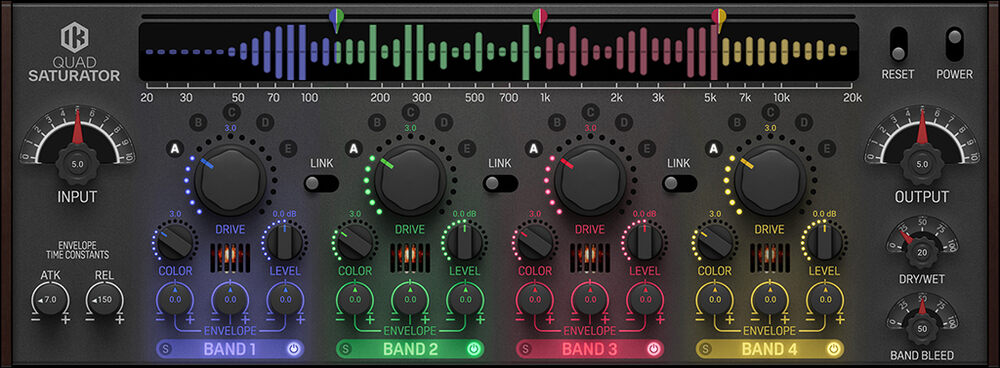The image size is (1000, 368).
Task: Select saturation type D for Band 1
Action: (x=264, y=122)
